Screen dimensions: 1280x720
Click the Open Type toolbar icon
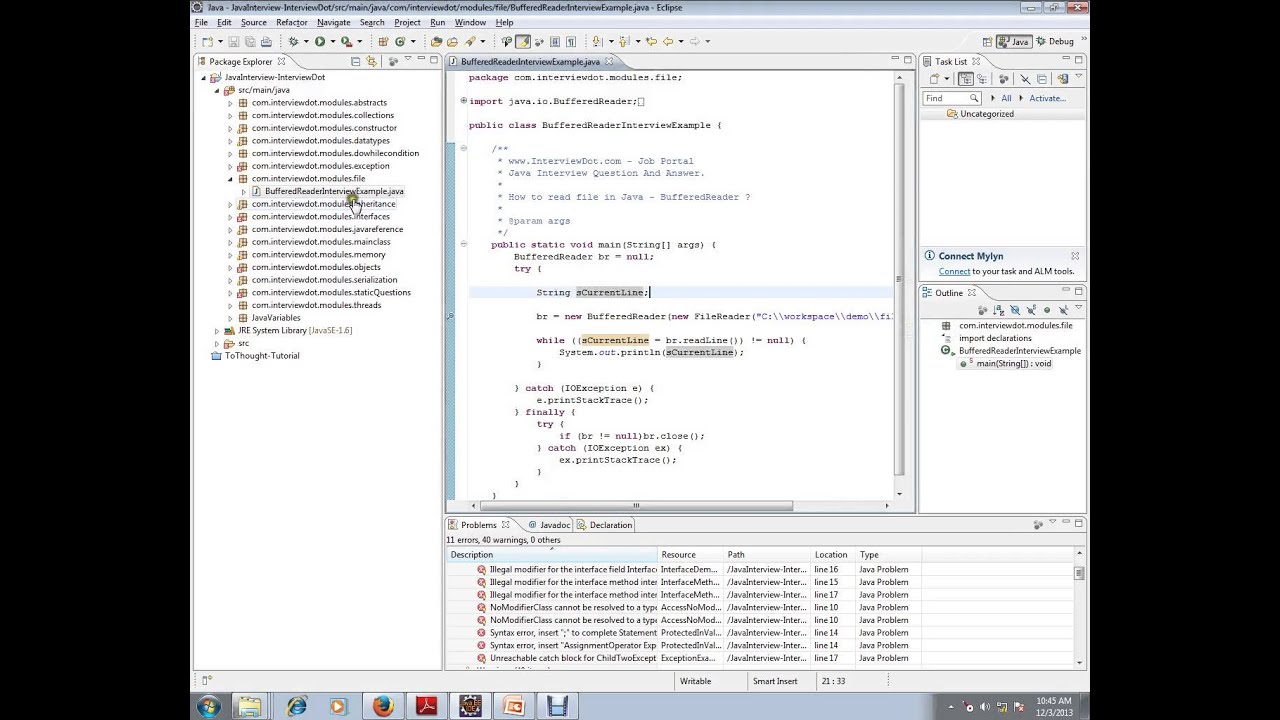tap(436, 42)
